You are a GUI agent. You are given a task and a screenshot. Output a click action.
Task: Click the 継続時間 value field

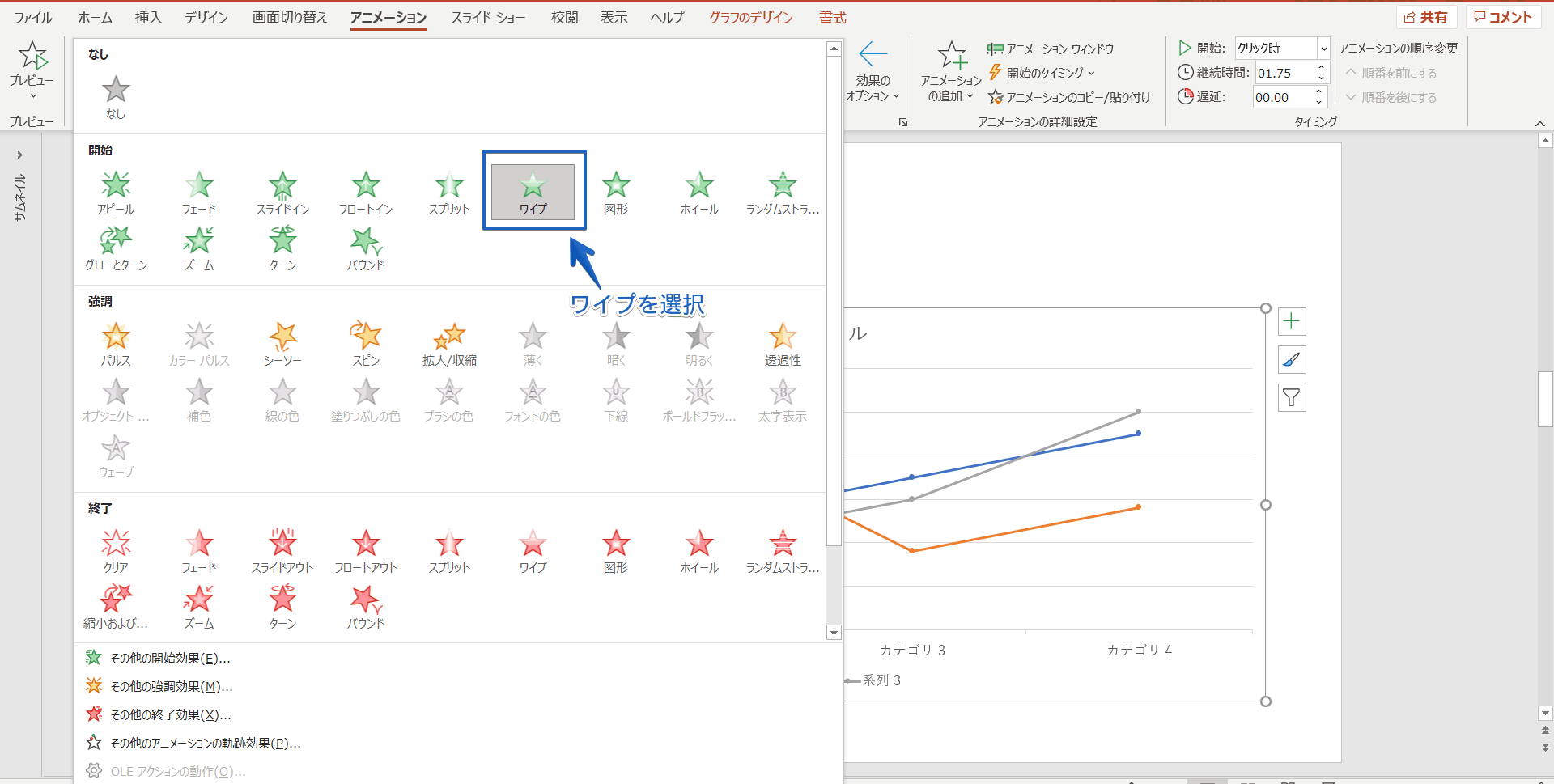[x=1284, y=73]
